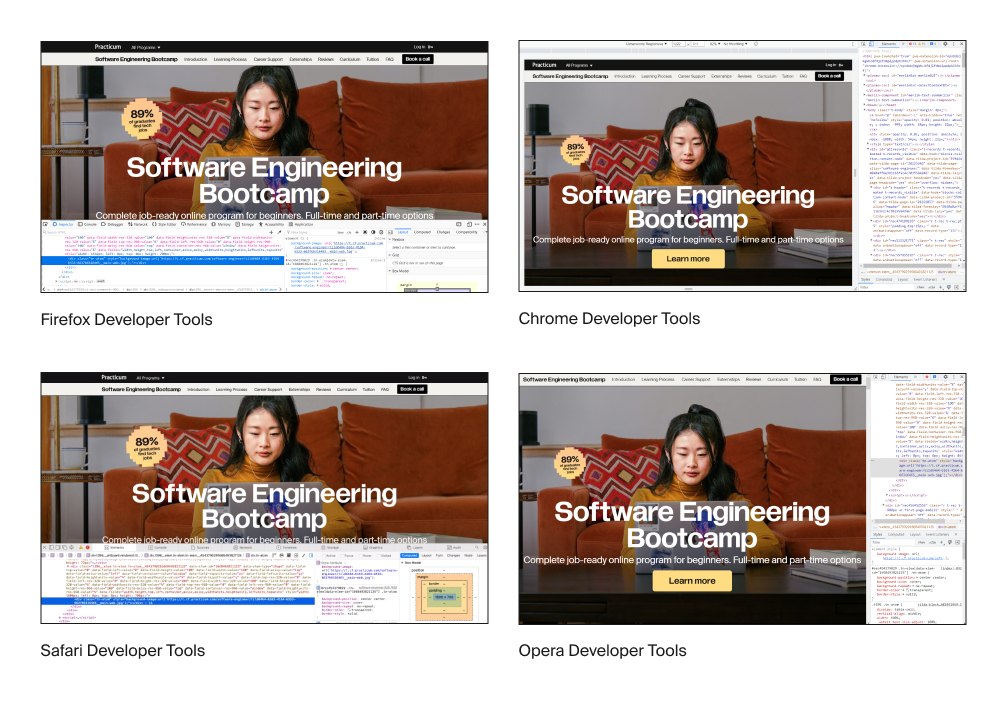Click Learn more button in Opera screenshot

[692, 580]
